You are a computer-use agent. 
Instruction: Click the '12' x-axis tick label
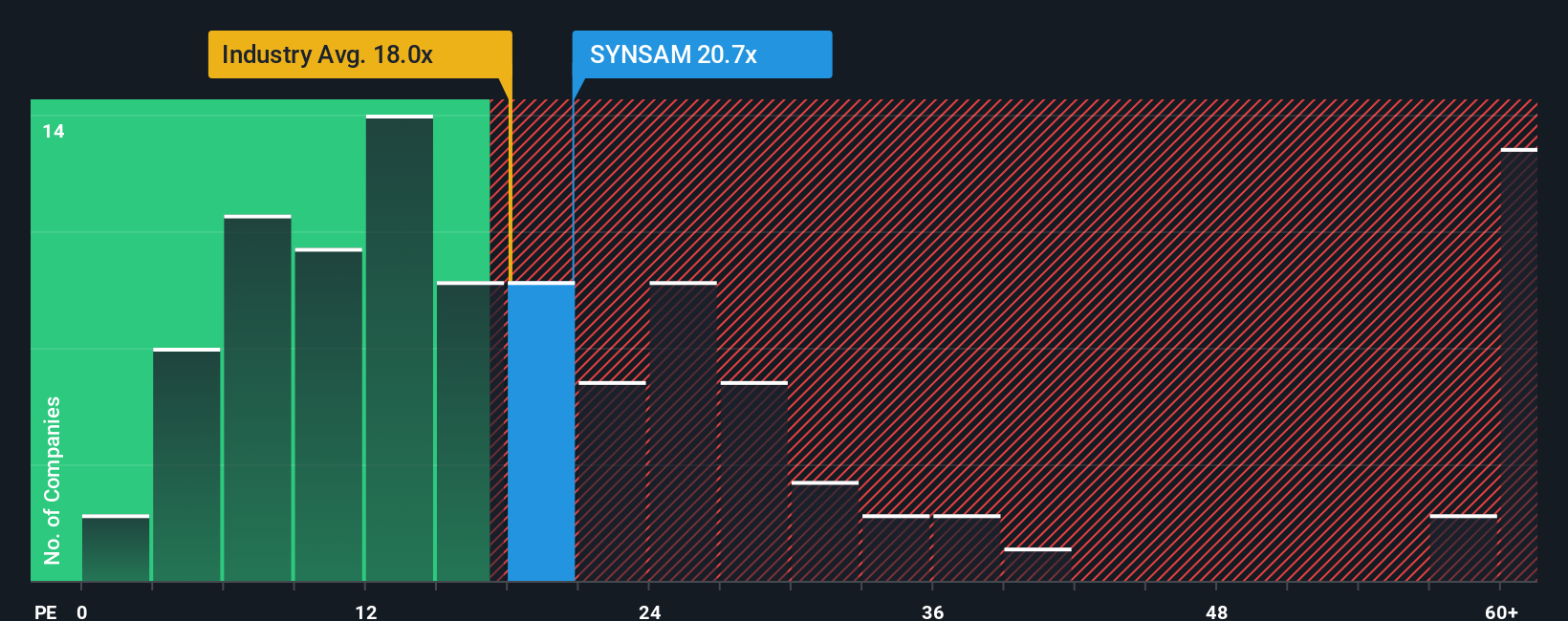pyautogui.click(x=366, y=612)
